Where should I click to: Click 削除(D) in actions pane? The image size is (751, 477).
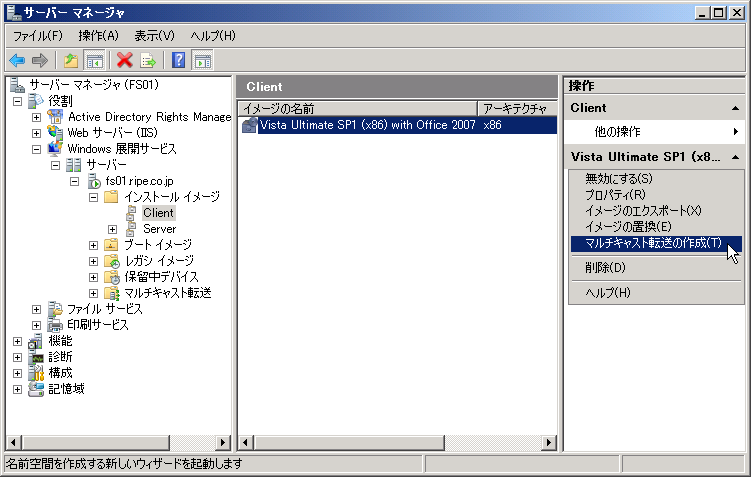(x=656, y=268)
